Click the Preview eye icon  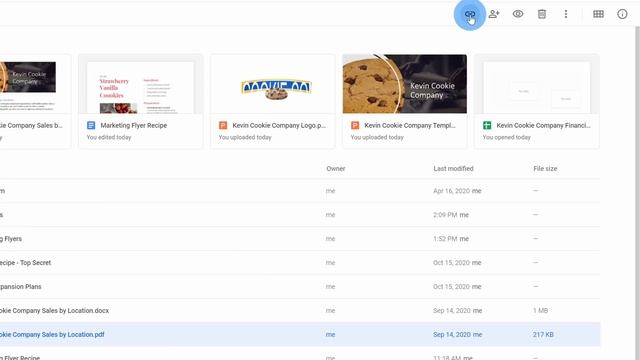518,14
